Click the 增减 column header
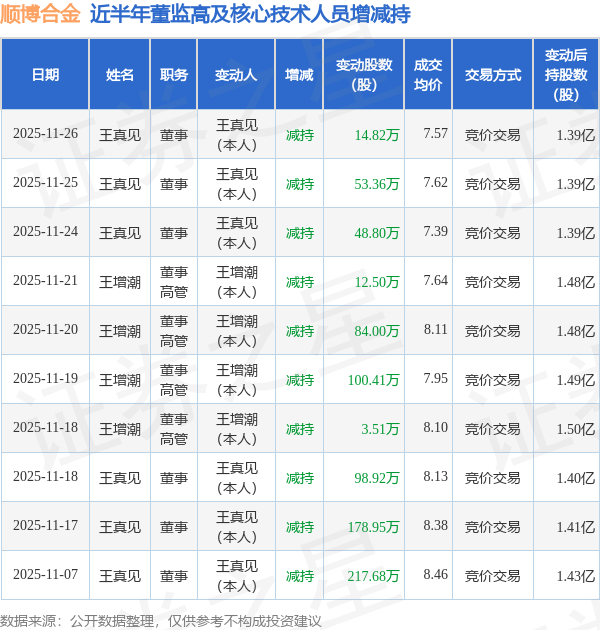Screen dimensions: 600x630 [x=299, y=75]
